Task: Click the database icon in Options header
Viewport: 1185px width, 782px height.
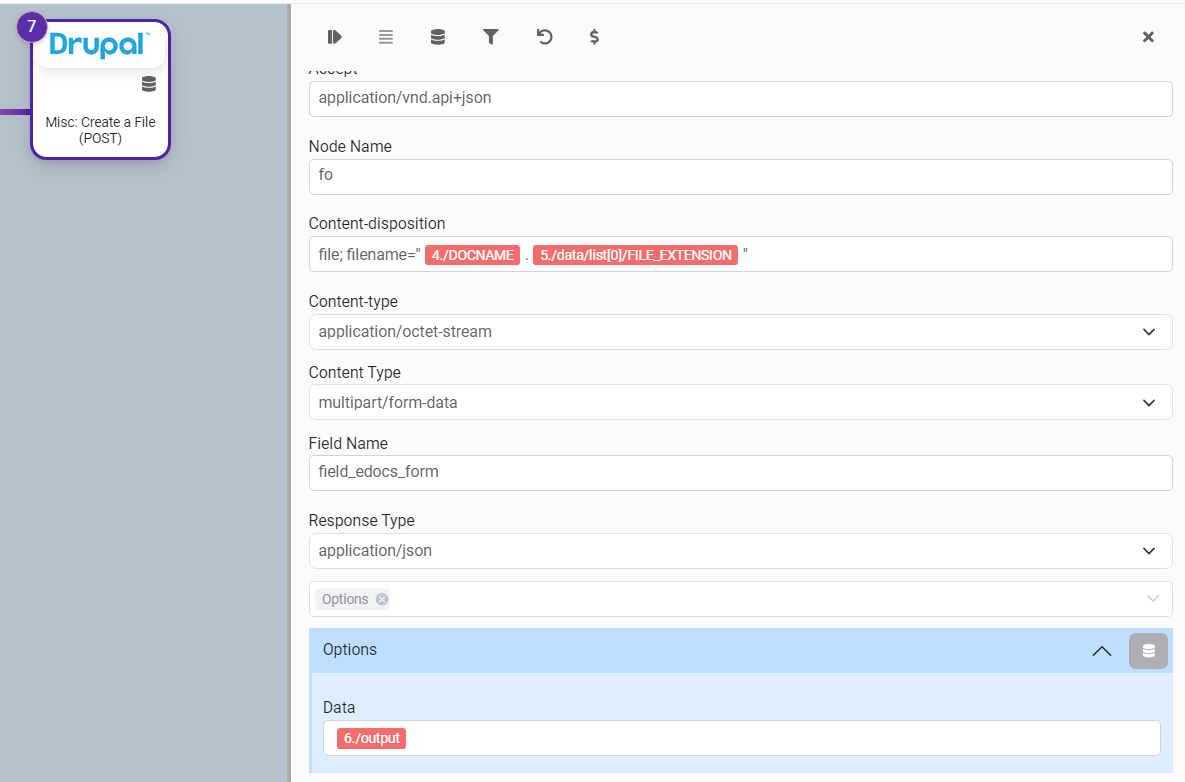Action: pyautogui.click(x=1148, y=651)
